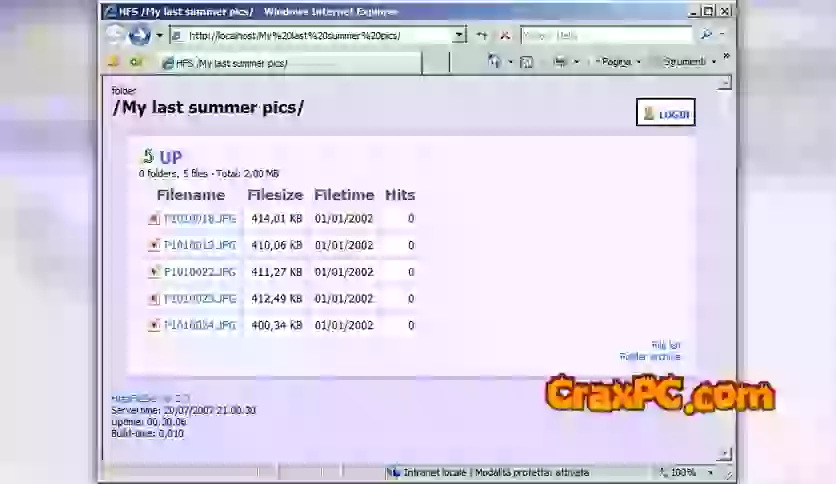
Task: Close the Internet Explorer window
Action: [725, 11]
